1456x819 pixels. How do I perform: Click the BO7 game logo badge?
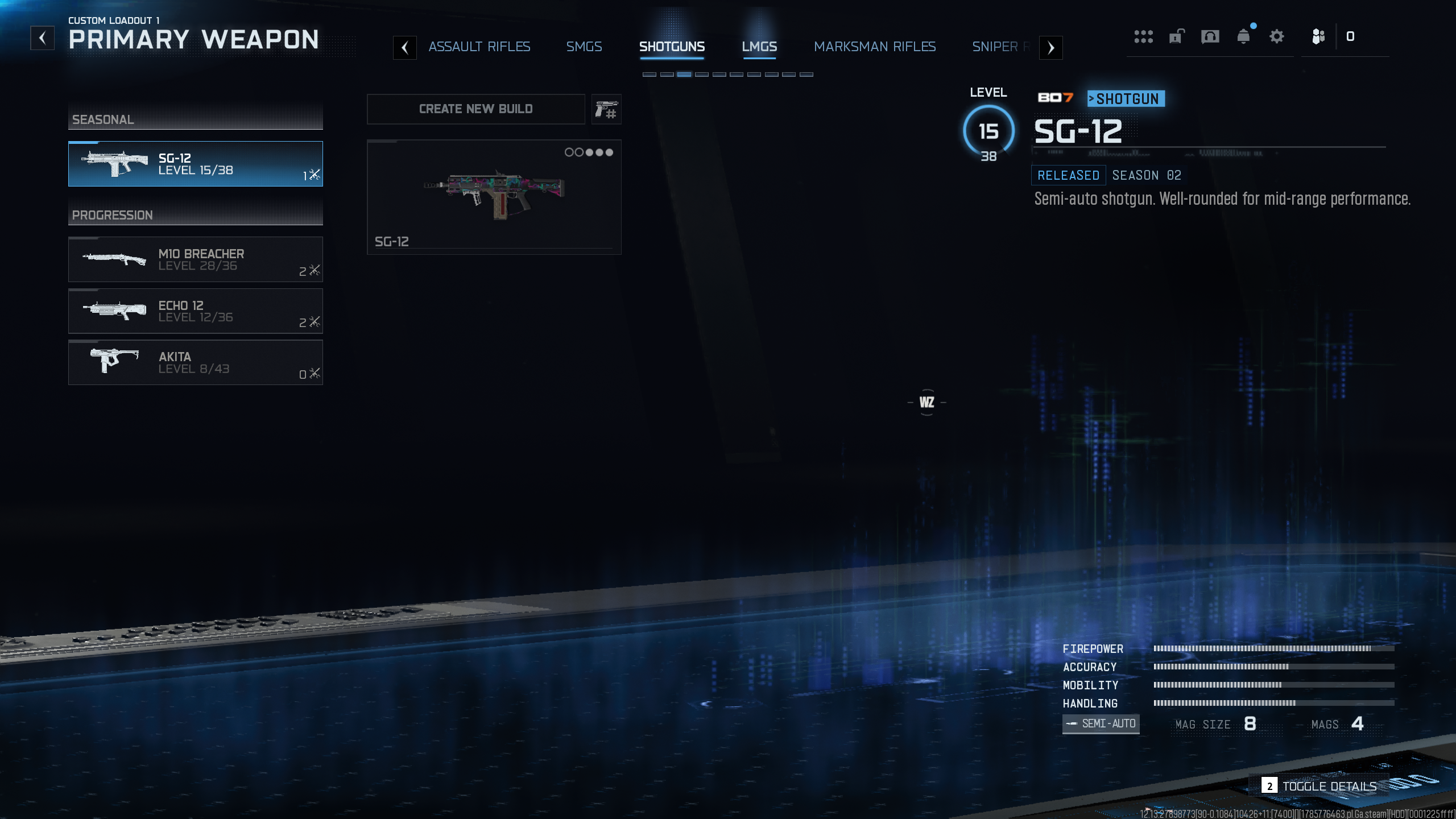(x=1056, y=98)
